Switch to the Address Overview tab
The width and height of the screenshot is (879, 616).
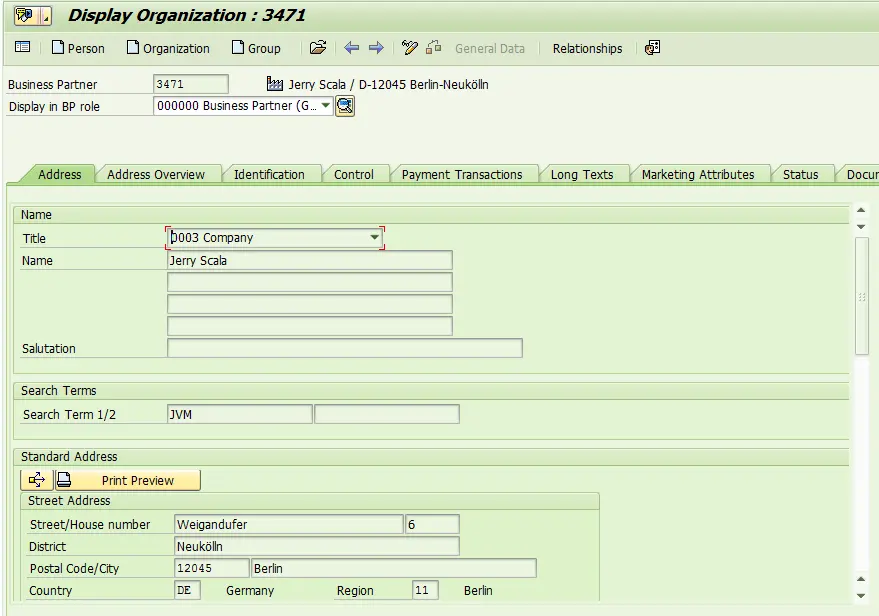(x=156, y=174)
